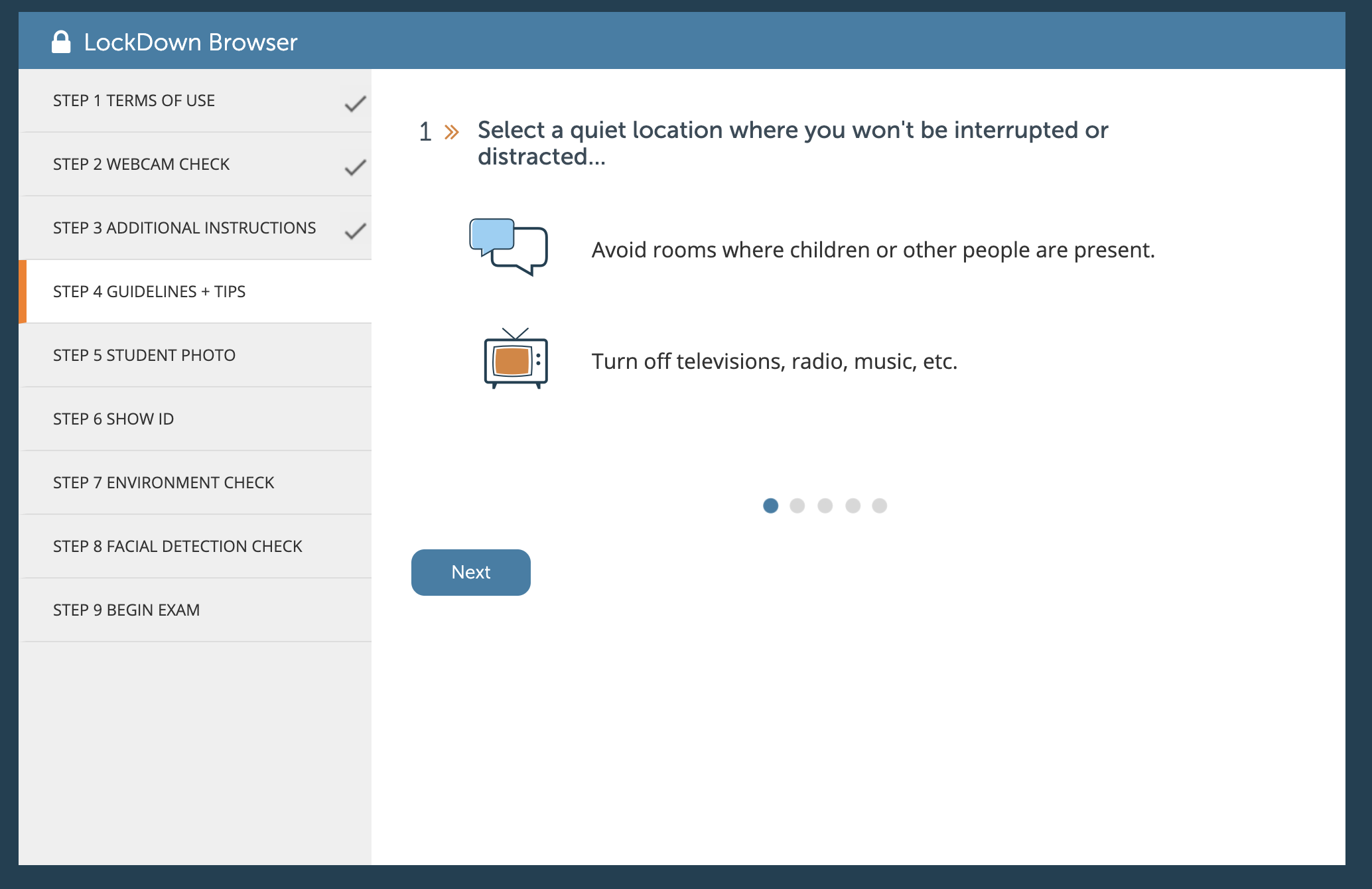Select the third pagination dot
This screenshot has width=1372, height=889.
click(x=824, y=506)
